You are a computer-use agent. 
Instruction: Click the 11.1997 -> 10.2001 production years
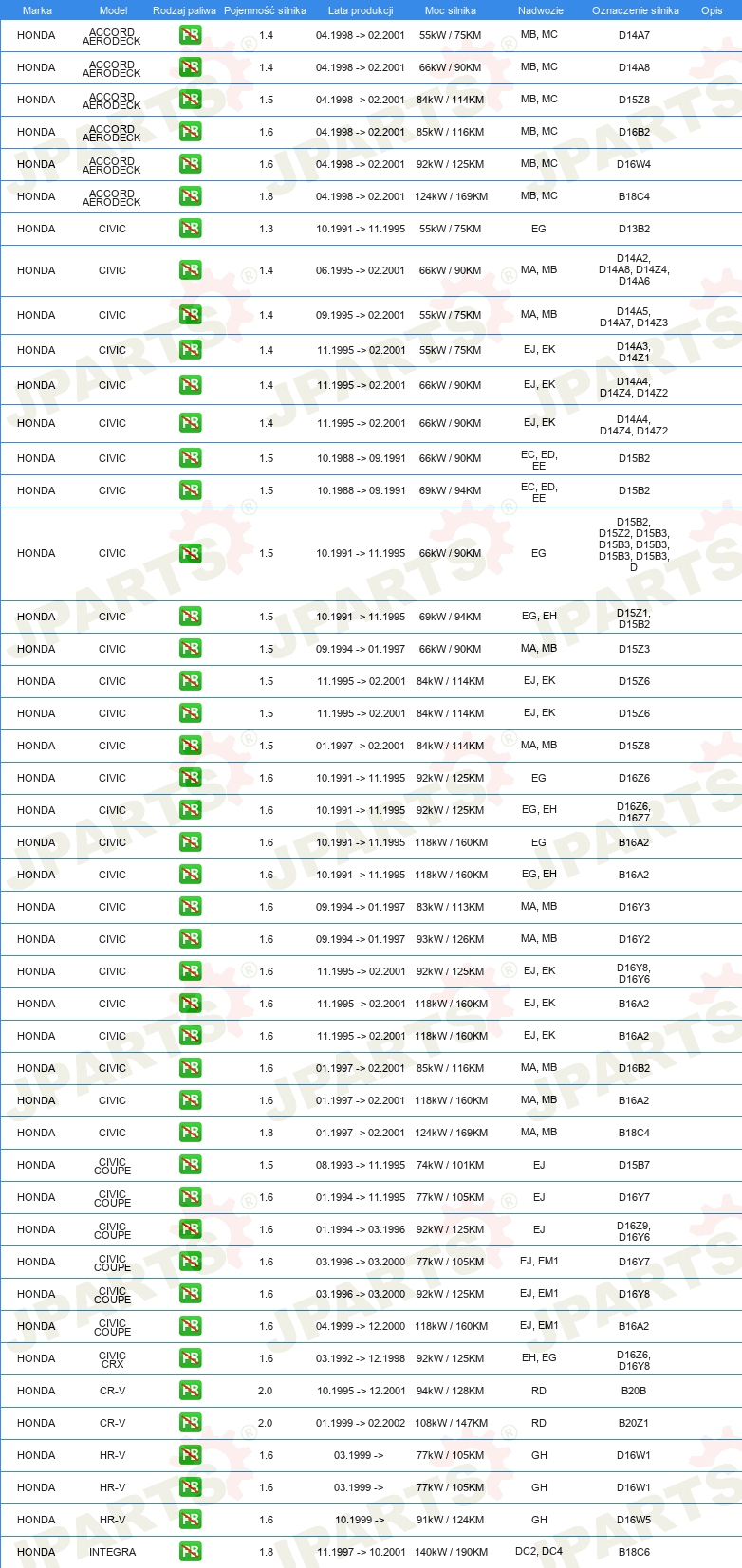point(361,1552)
